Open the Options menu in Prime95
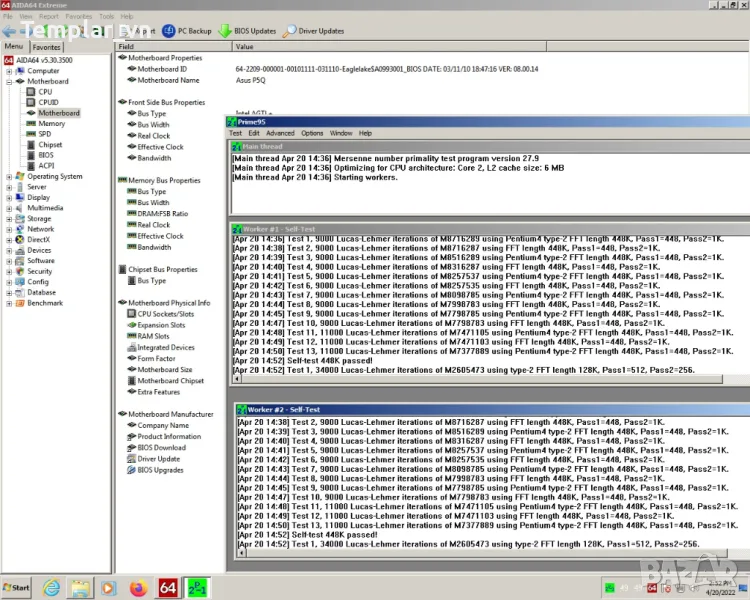This screenshot has height=600, width=750. [312, 133]
